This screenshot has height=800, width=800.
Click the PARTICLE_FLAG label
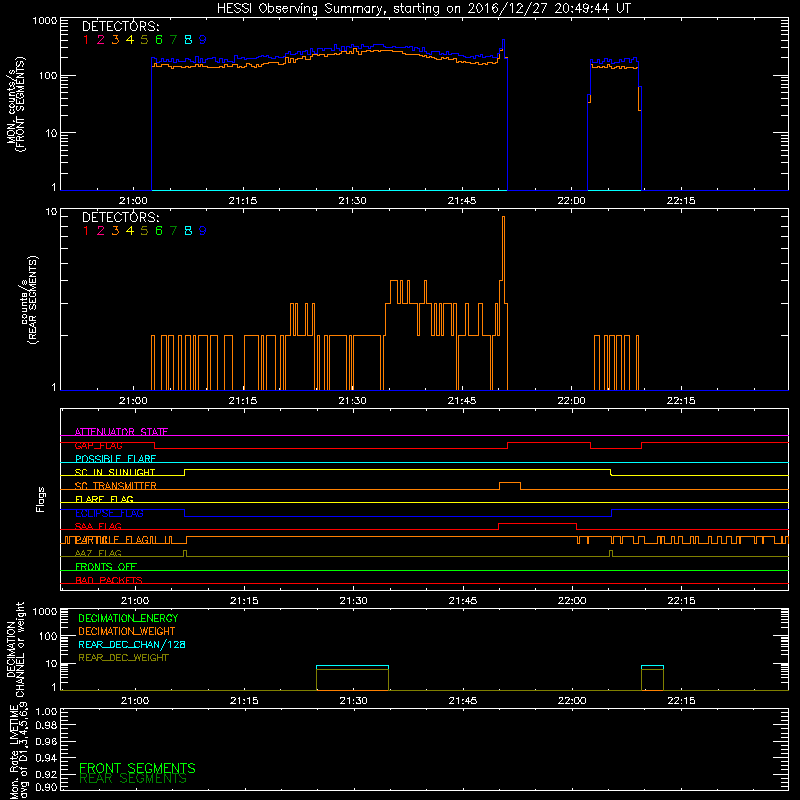pos(112,540)
